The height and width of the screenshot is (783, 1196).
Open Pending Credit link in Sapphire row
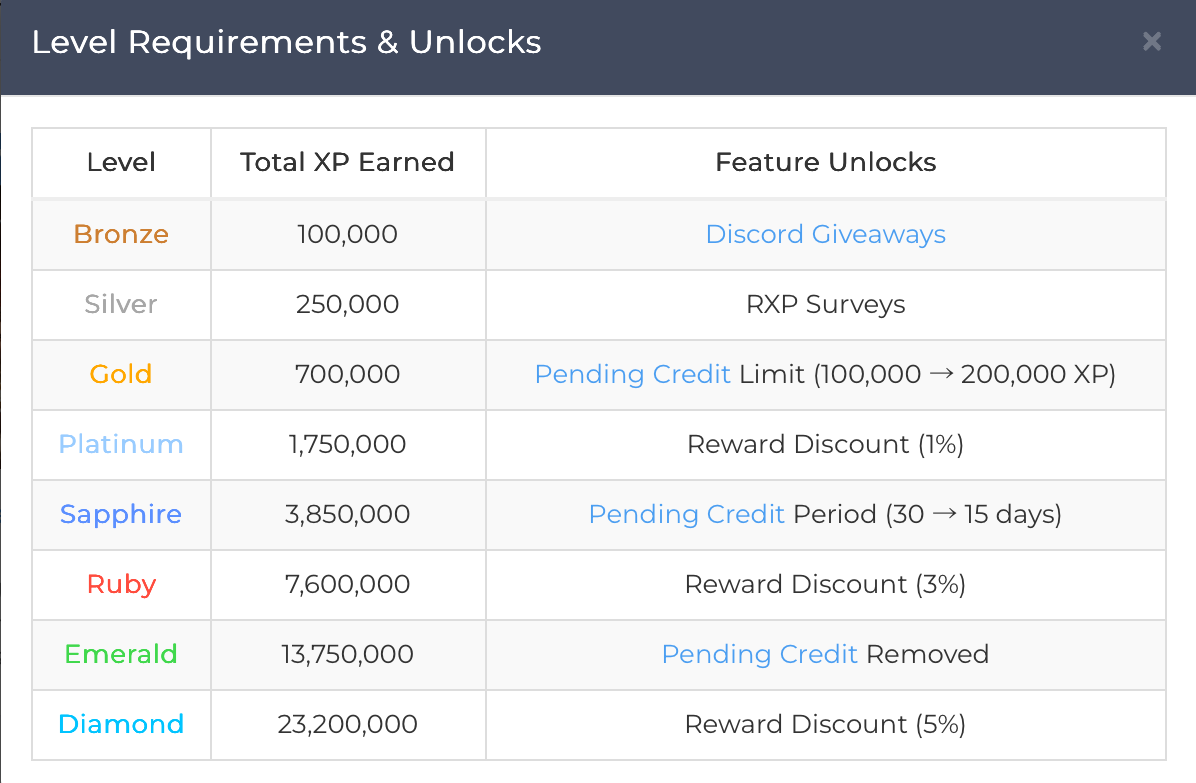[686, 514]
